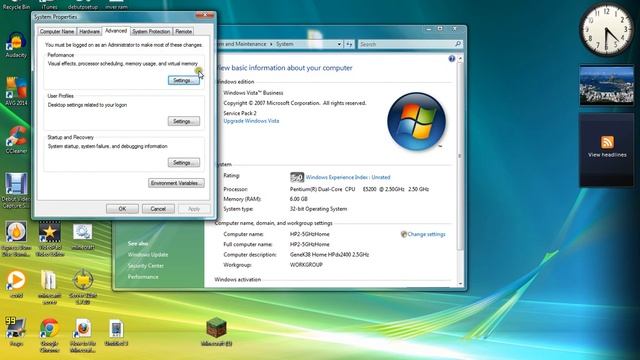Open View headlines in feed gadget
640x360 pixels.
click(x=607, y=155)
